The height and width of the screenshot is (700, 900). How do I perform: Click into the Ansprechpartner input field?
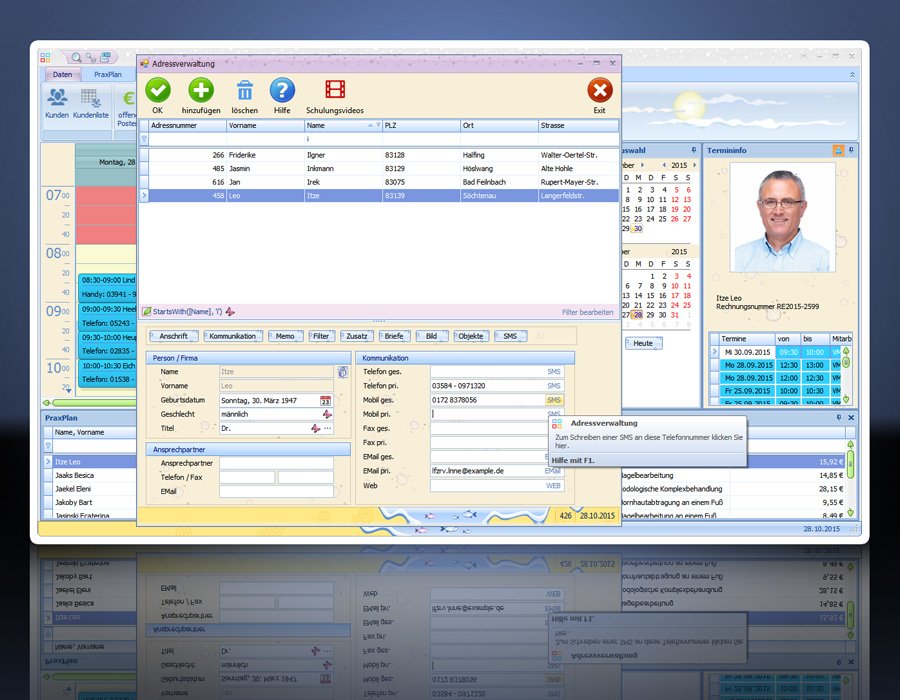coord(276,463)
